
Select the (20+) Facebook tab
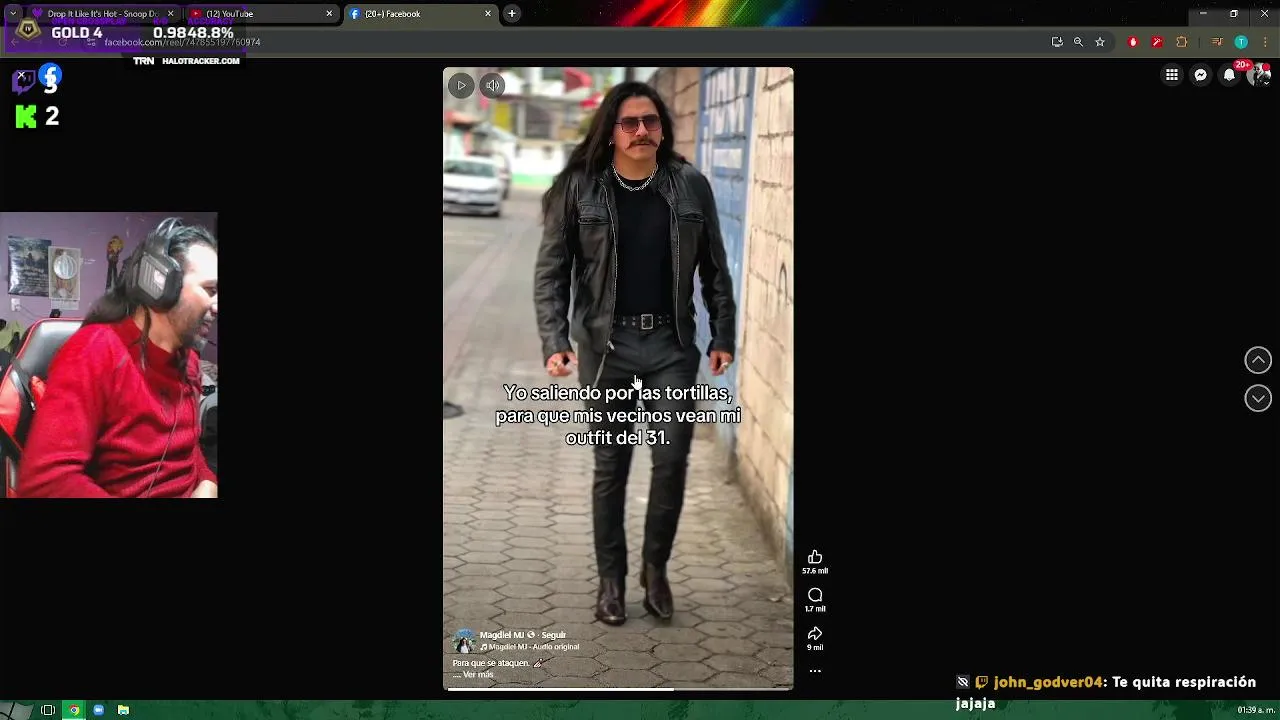coord(420,14)
